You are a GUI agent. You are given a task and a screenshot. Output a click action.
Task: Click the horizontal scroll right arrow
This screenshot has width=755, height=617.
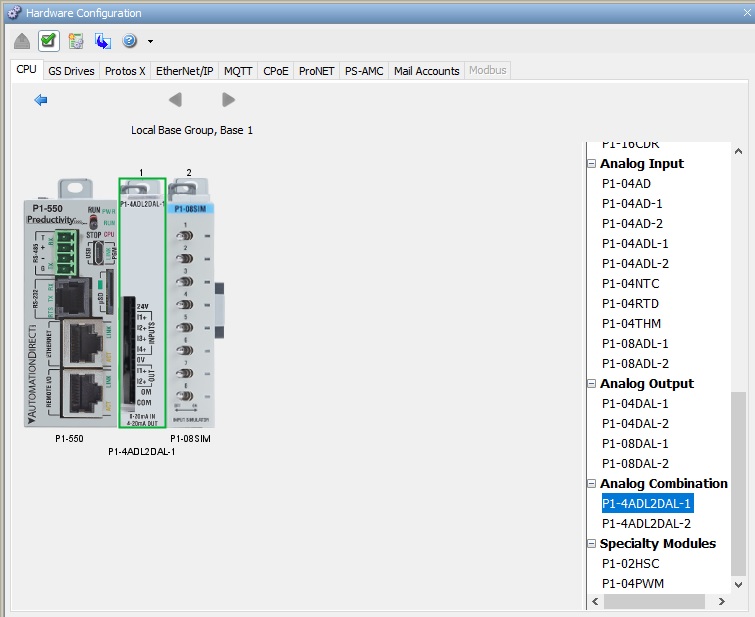click(721, 601)
